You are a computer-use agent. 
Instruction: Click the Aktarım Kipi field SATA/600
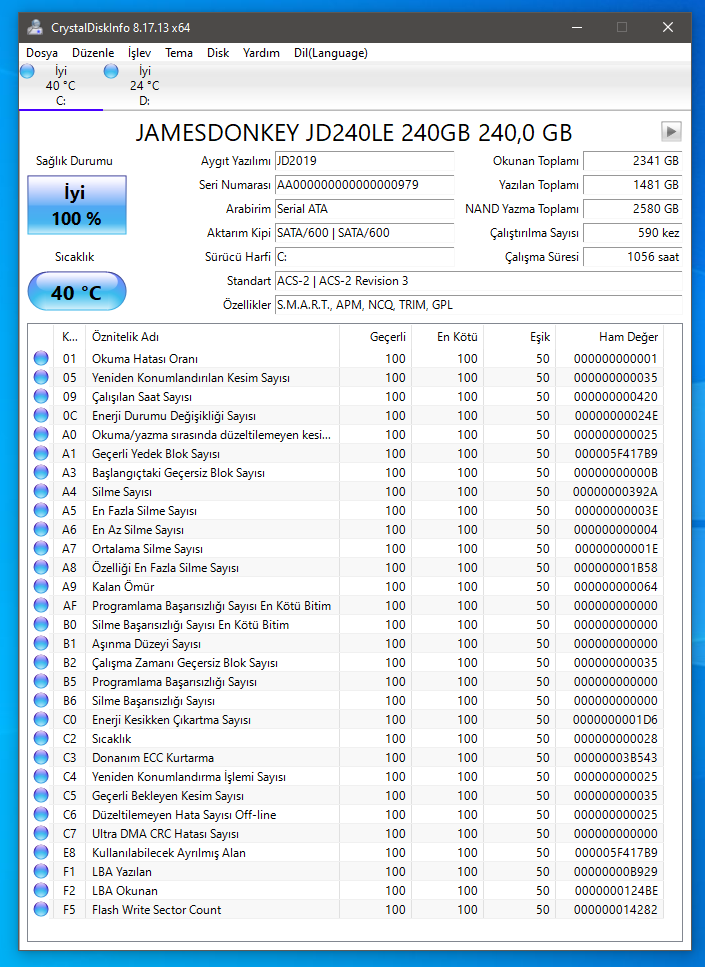(x=365, y=233)
